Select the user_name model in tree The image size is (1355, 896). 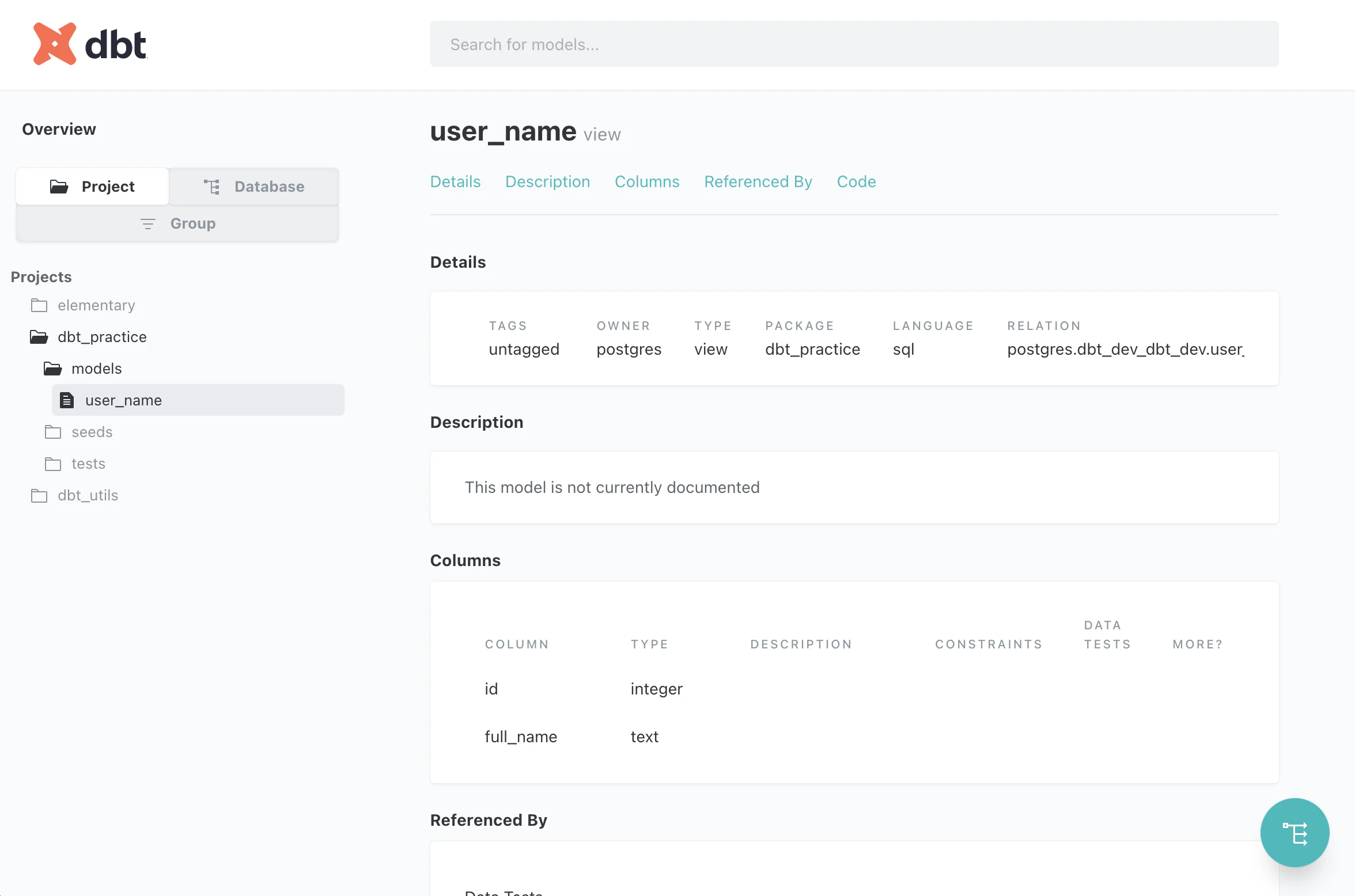pyautogui.click(x=198, y=400)
